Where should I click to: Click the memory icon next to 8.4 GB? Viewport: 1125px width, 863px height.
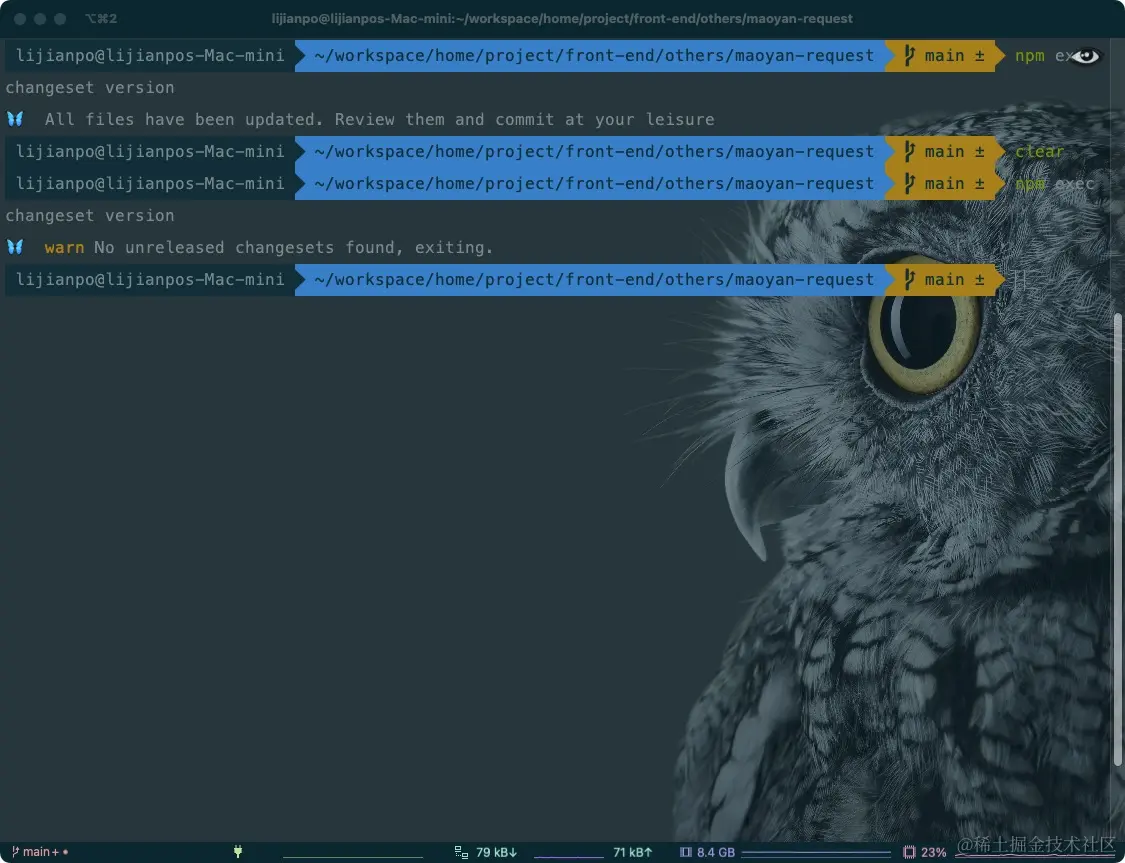tap(686, 852)
